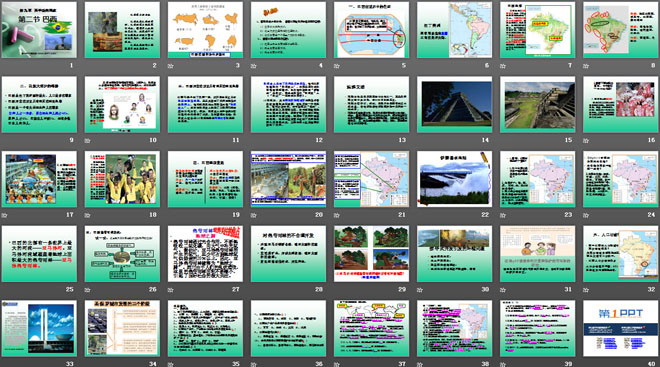This screenshot has width=660, height=367.
Task: Click animation star under slide 38
Action: 420,364
